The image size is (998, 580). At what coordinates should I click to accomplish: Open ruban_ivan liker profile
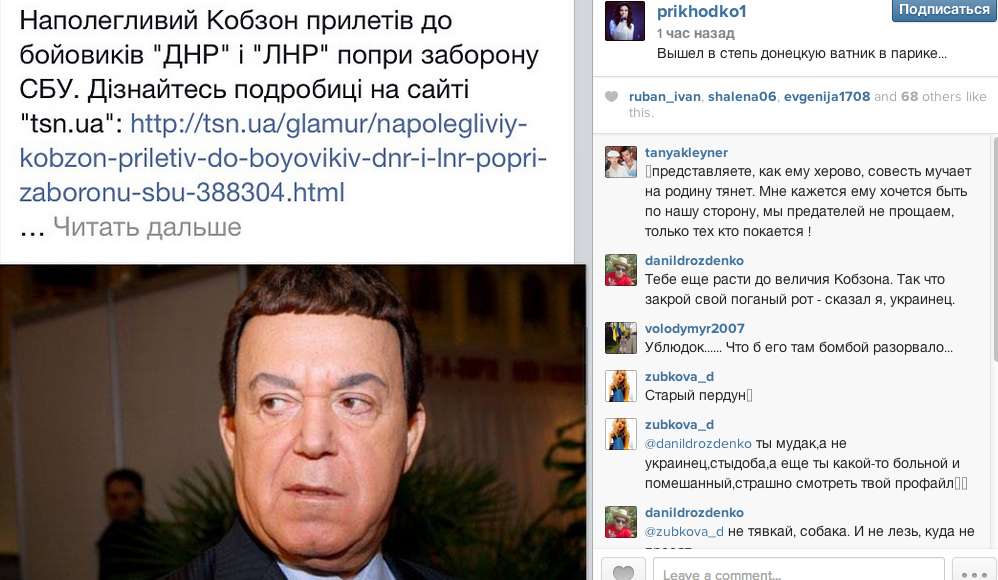[664, 97]
